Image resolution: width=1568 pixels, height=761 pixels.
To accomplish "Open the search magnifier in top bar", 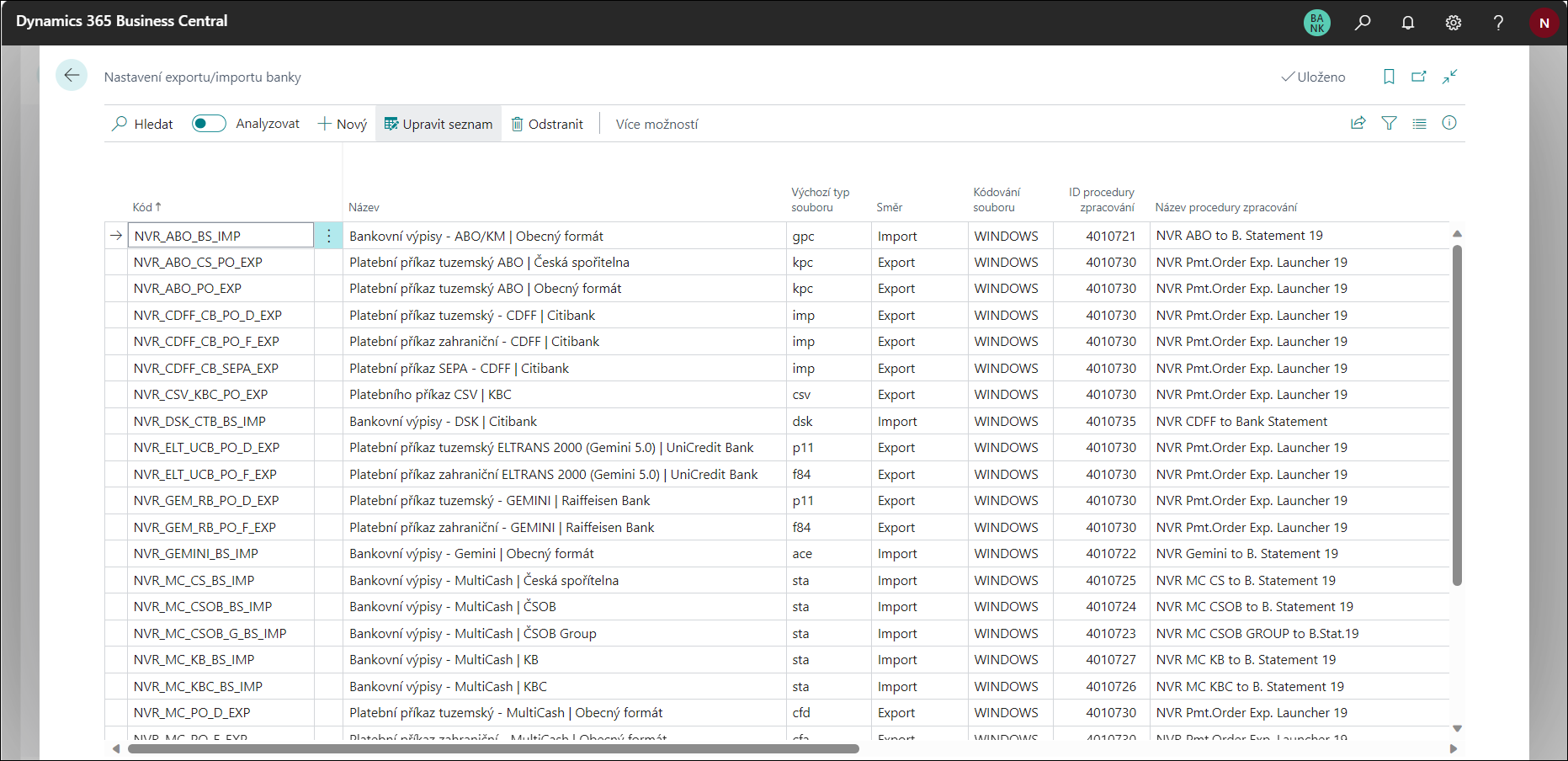I will pos(1363,23).
